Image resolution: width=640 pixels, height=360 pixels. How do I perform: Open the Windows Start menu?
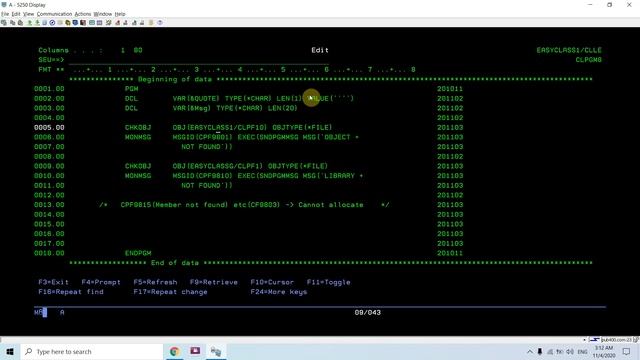click(10, 351)
